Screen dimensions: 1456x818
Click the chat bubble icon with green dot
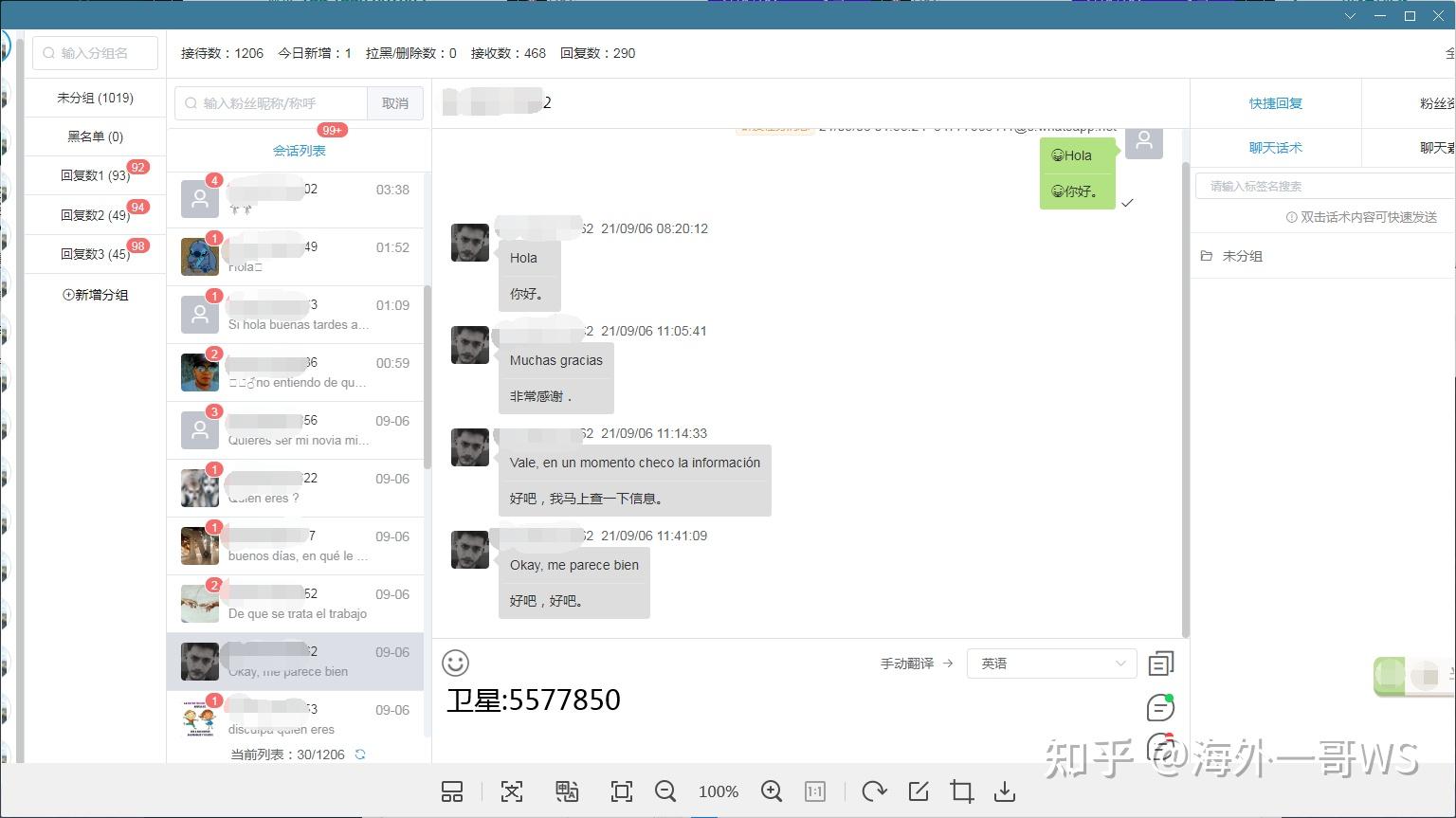[x=1161, y=707]
